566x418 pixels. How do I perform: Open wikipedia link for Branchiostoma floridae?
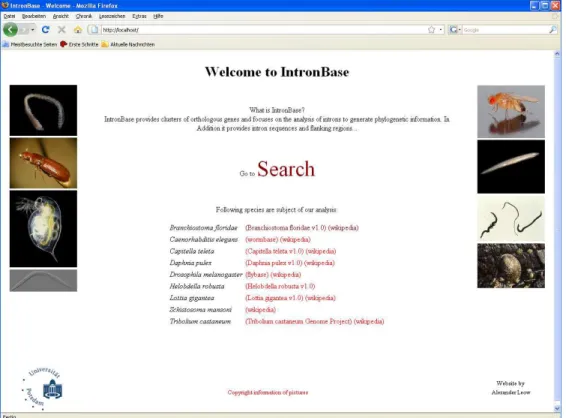click(343, 228)
